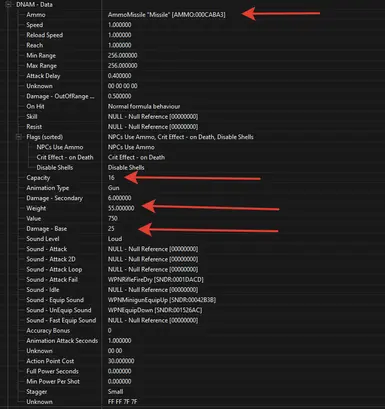385x409 pixels.
Task: Select Crit Effect - on Death flag
Action: click(x=65, y=157)
